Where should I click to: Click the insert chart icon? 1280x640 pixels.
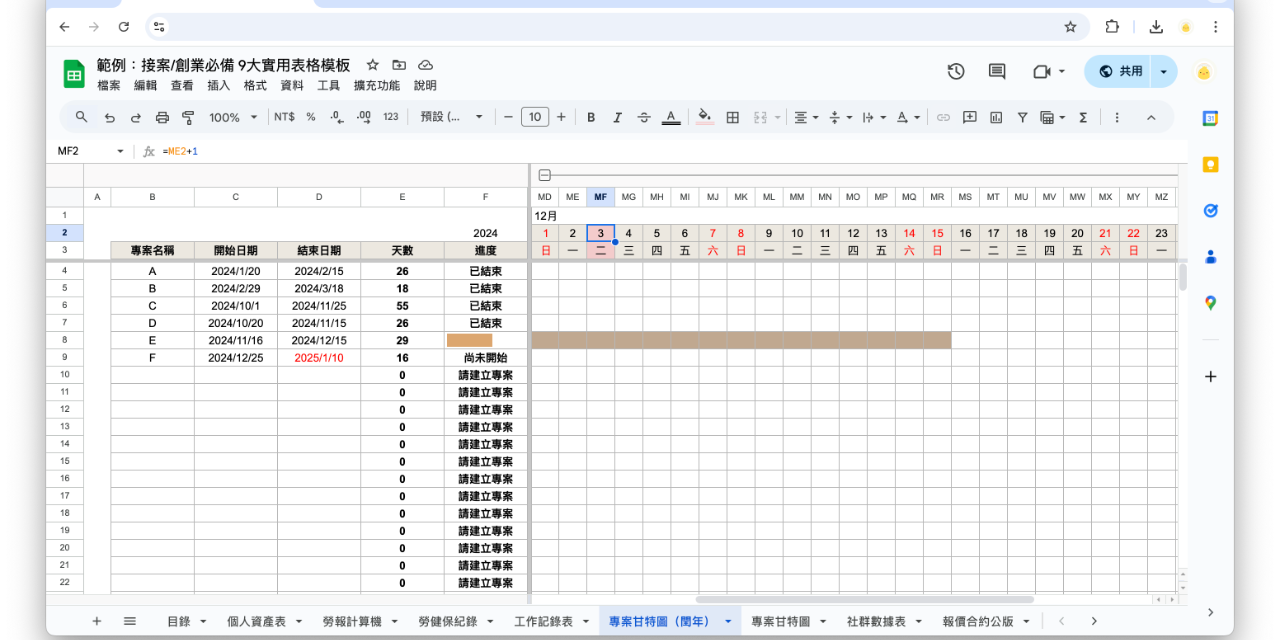click(996, 117)
